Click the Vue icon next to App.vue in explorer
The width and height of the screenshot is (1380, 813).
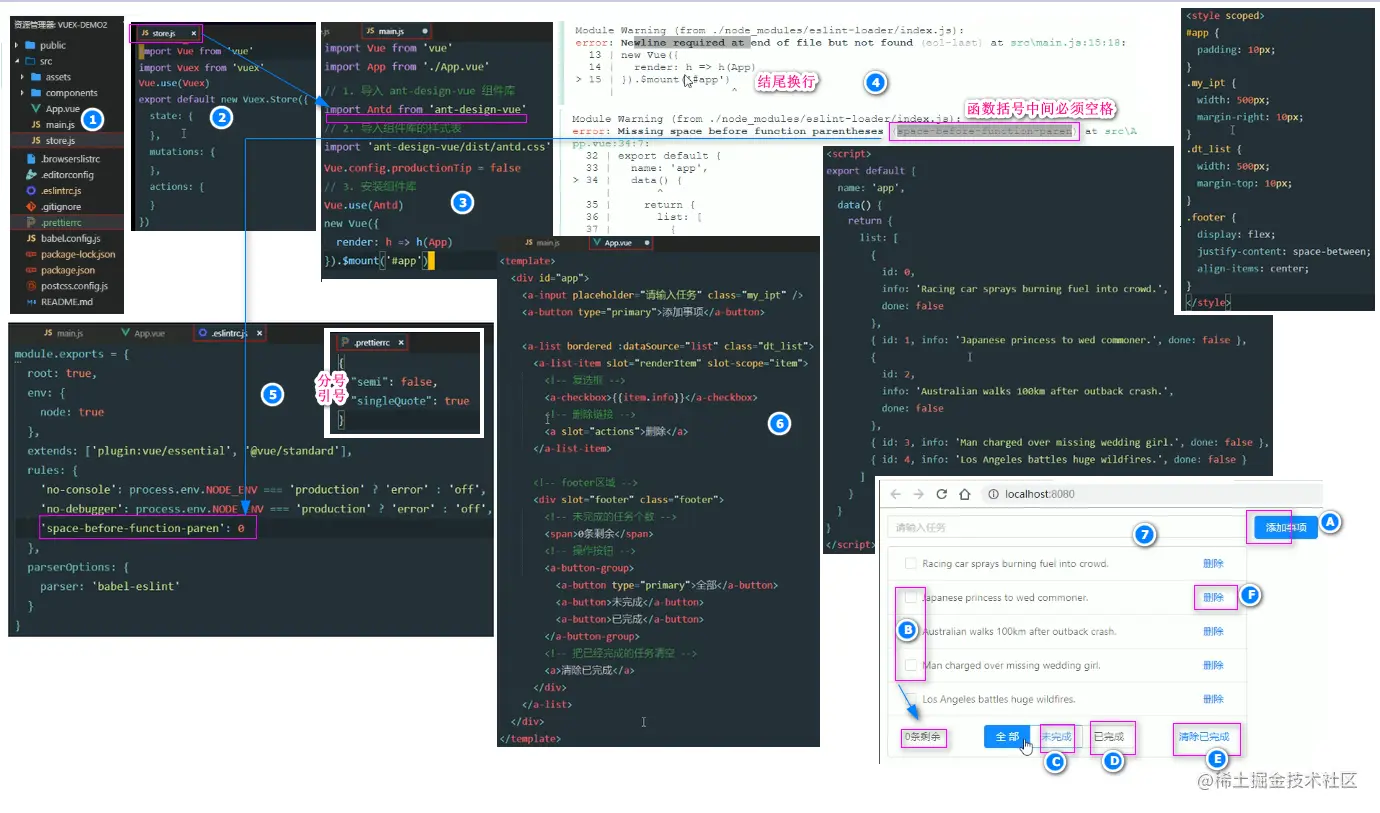[36, 109]
